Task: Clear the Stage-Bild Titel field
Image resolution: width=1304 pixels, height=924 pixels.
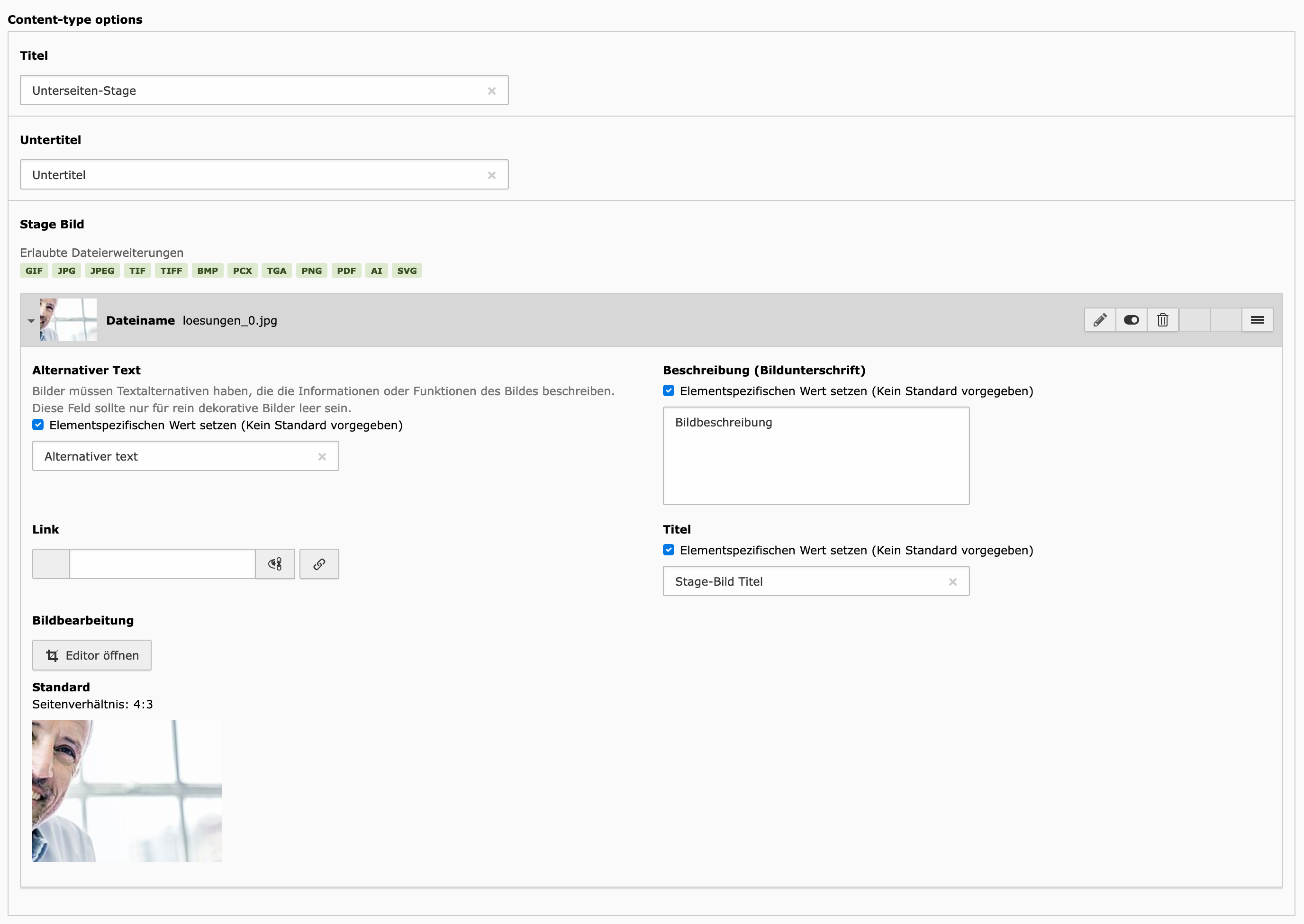Action: click(952, 582)
